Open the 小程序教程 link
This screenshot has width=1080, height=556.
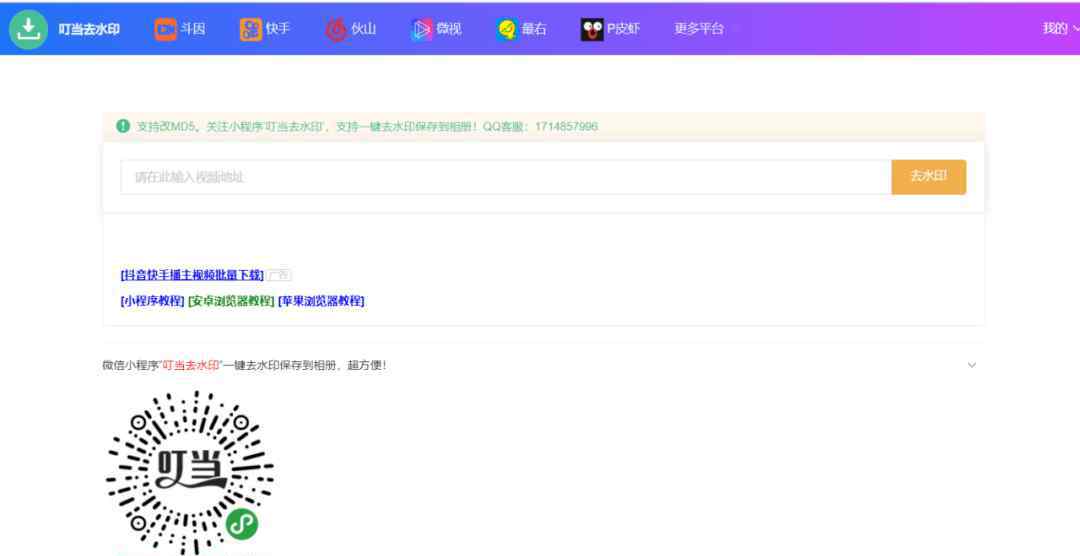tap(152, 301)
